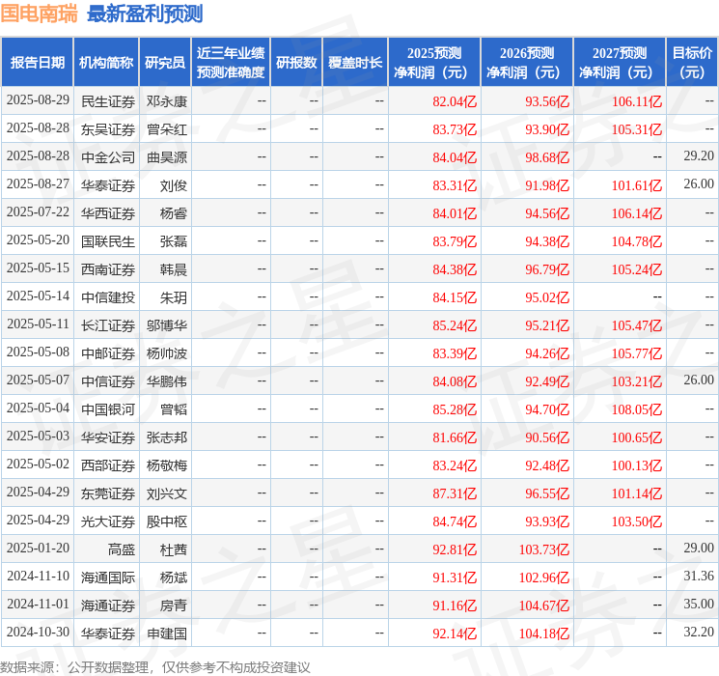
Task: Select the 华安证券 institution cell
Action: (x=108, y=438)
